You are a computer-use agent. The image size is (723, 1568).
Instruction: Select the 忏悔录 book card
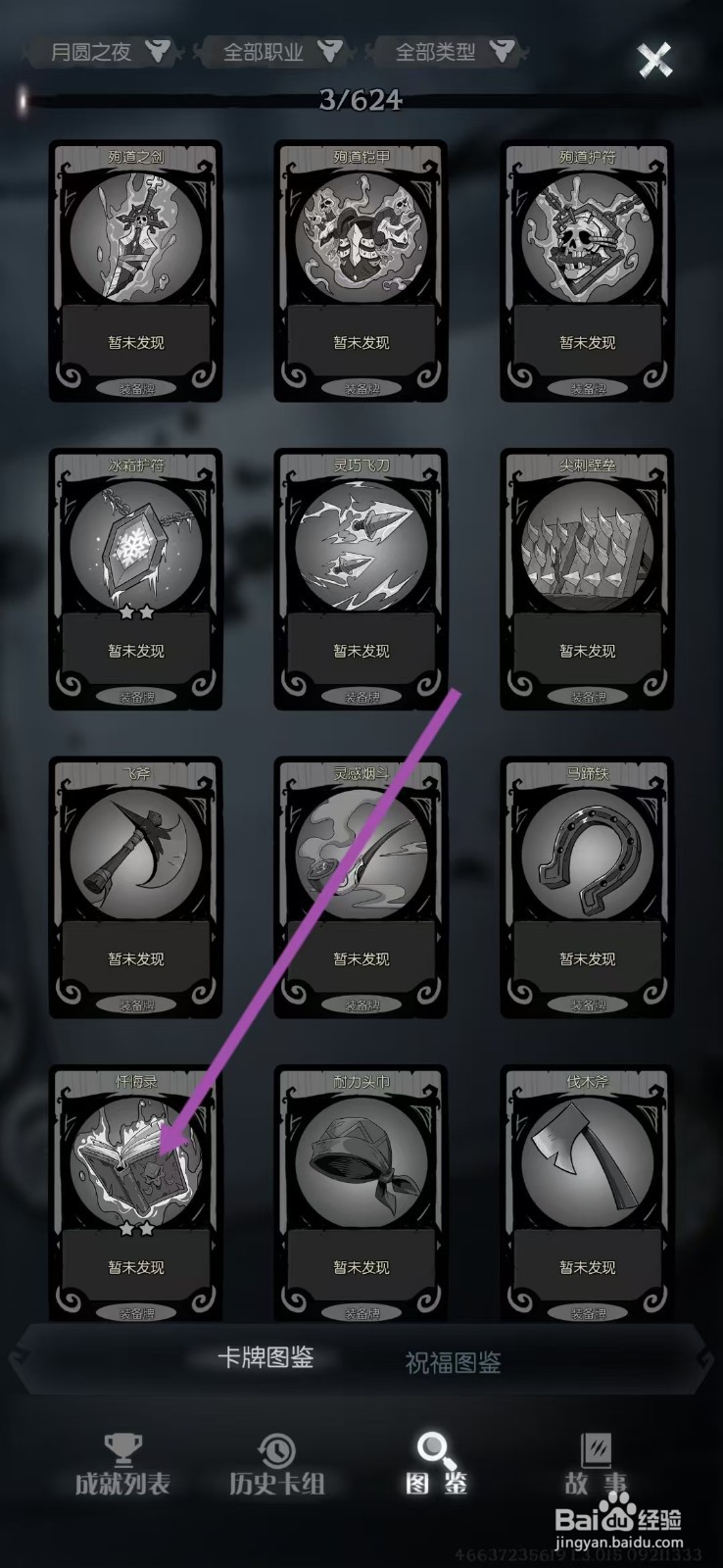(x=136, y=1196)
